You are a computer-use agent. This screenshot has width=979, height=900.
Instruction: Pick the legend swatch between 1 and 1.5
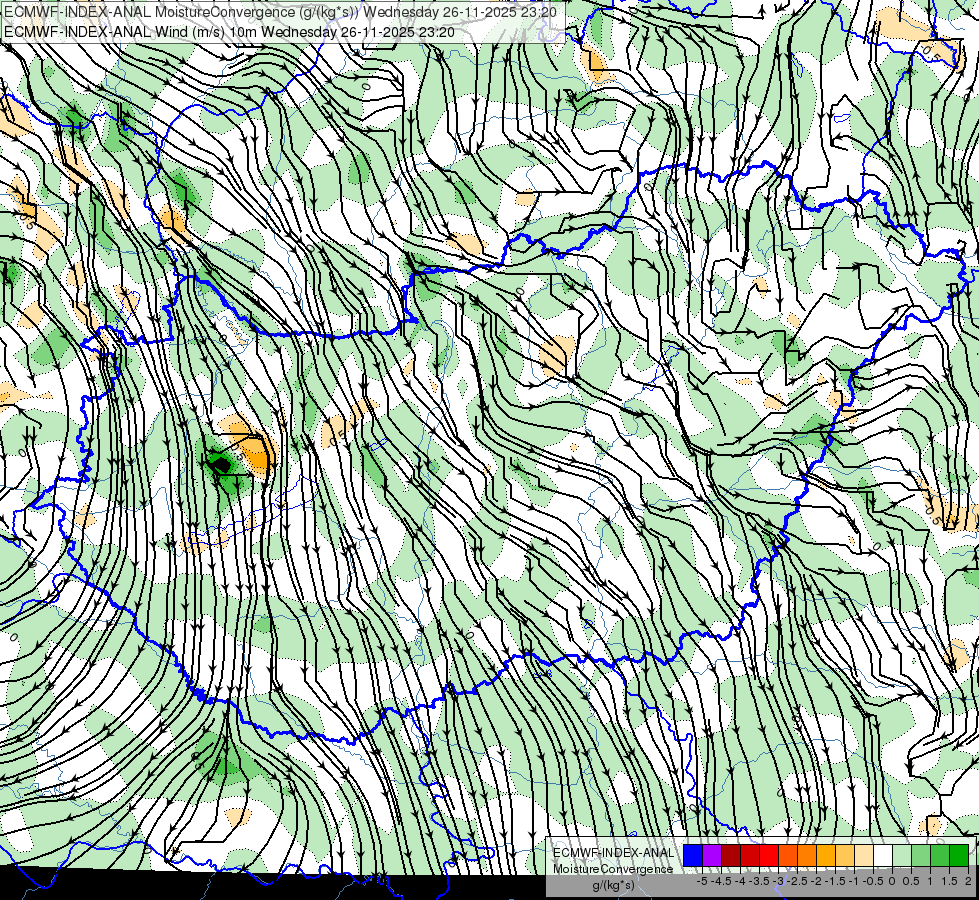940,855
